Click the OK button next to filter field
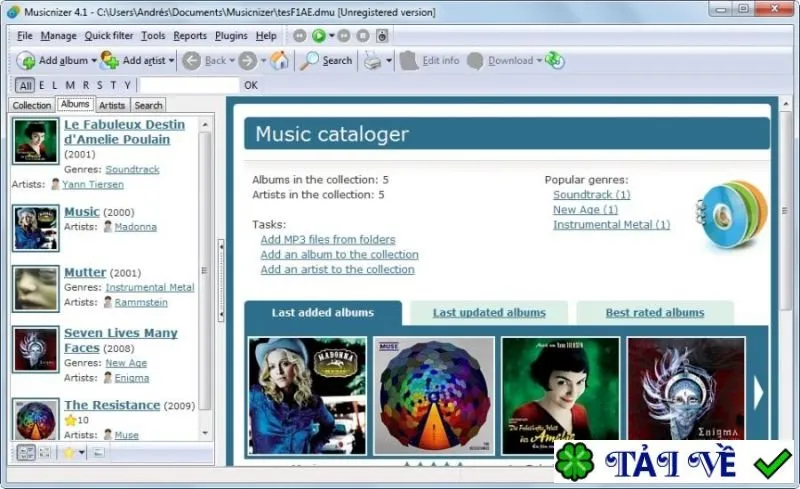 pyautogui.click(x=251, y=85)
